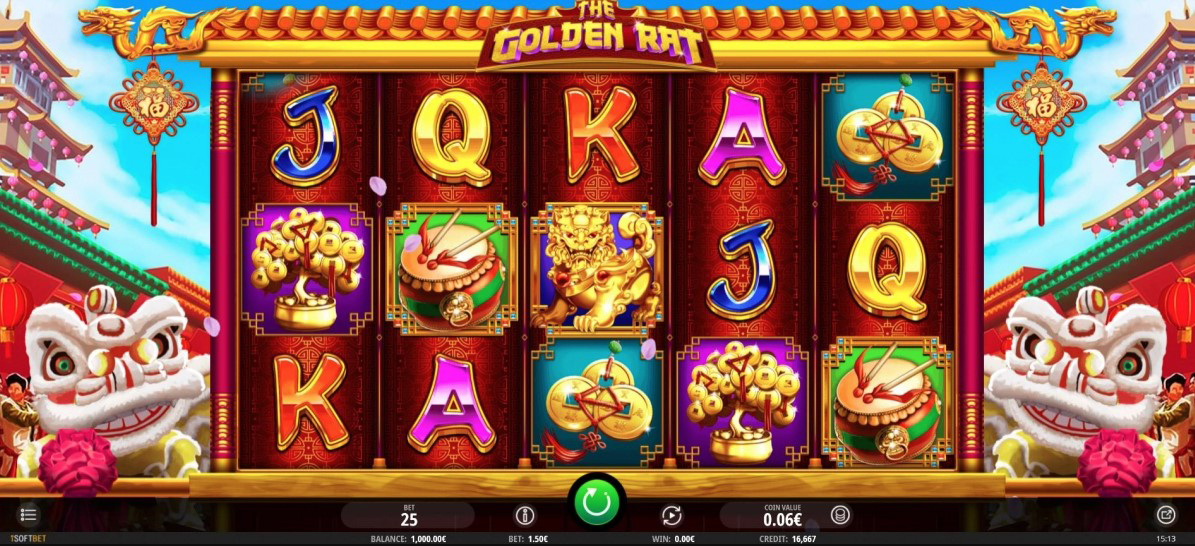Image resolution: width=1195 pixels, height=546 pixels.
Task: Start autoplay with the circular arrow icon
Action: [671, 515]
